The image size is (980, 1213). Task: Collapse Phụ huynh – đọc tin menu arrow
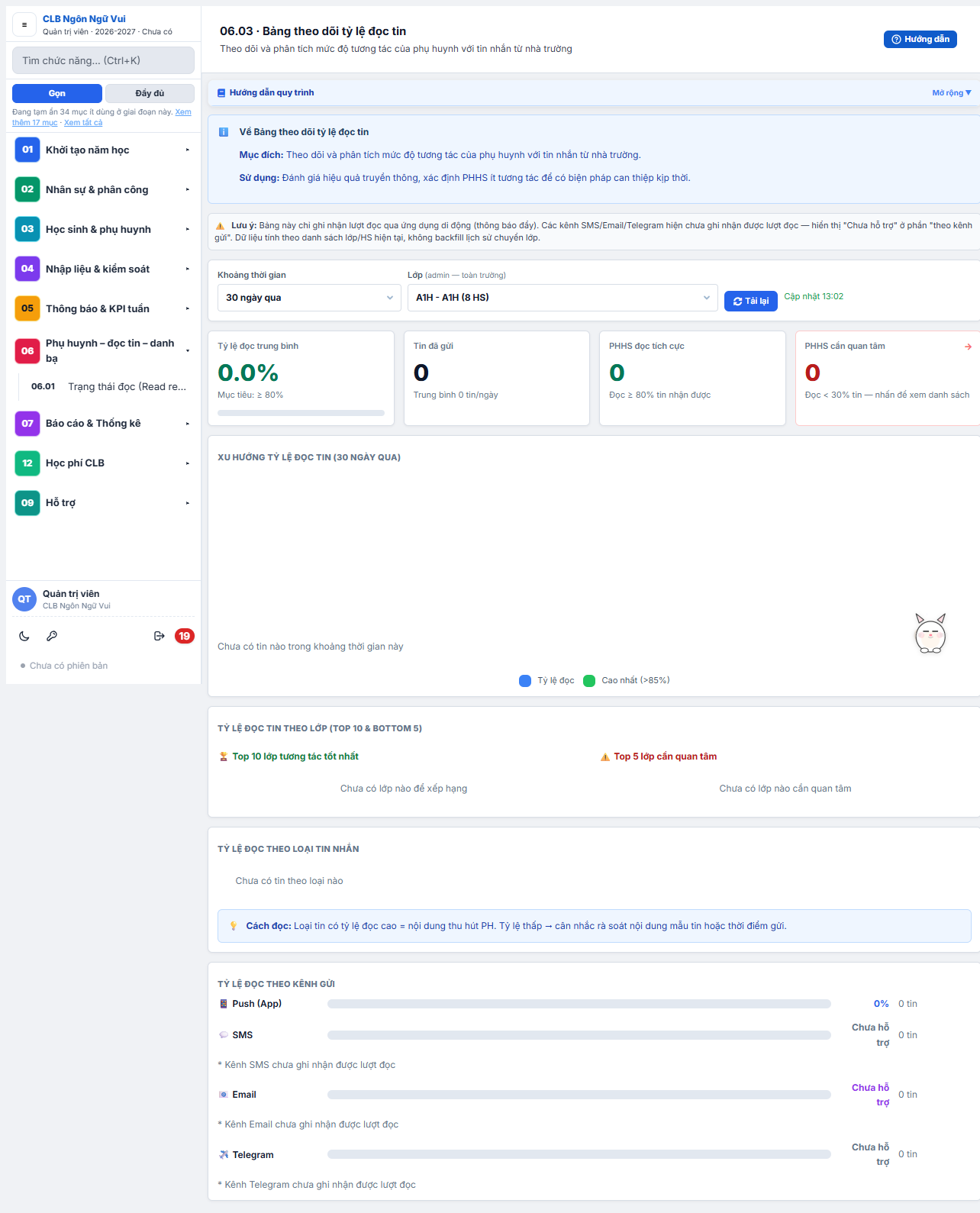pos(187,351)
